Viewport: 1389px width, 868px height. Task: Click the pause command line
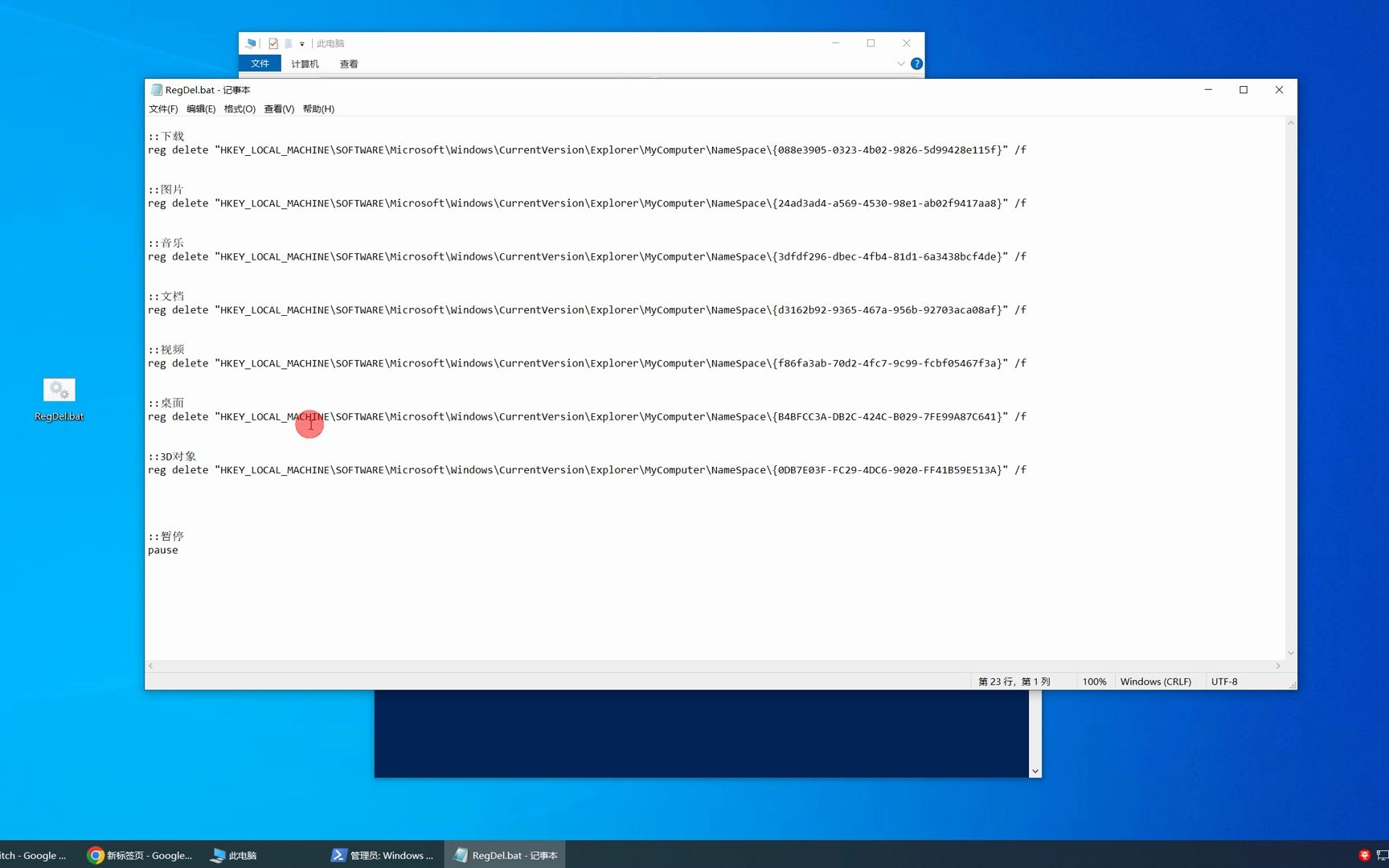click(x=163, y=550)
